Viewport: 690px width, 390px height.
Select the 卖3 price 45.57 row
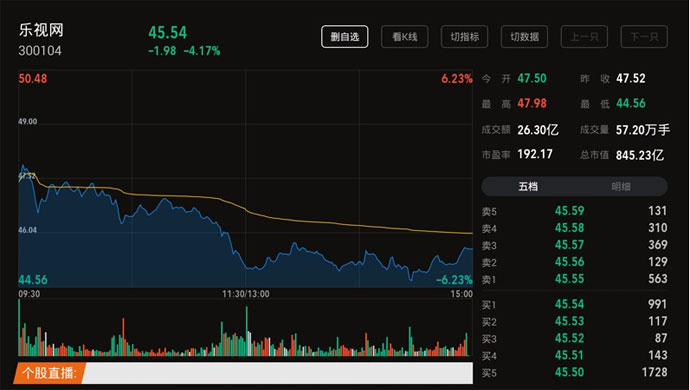(x=574, y=245)
